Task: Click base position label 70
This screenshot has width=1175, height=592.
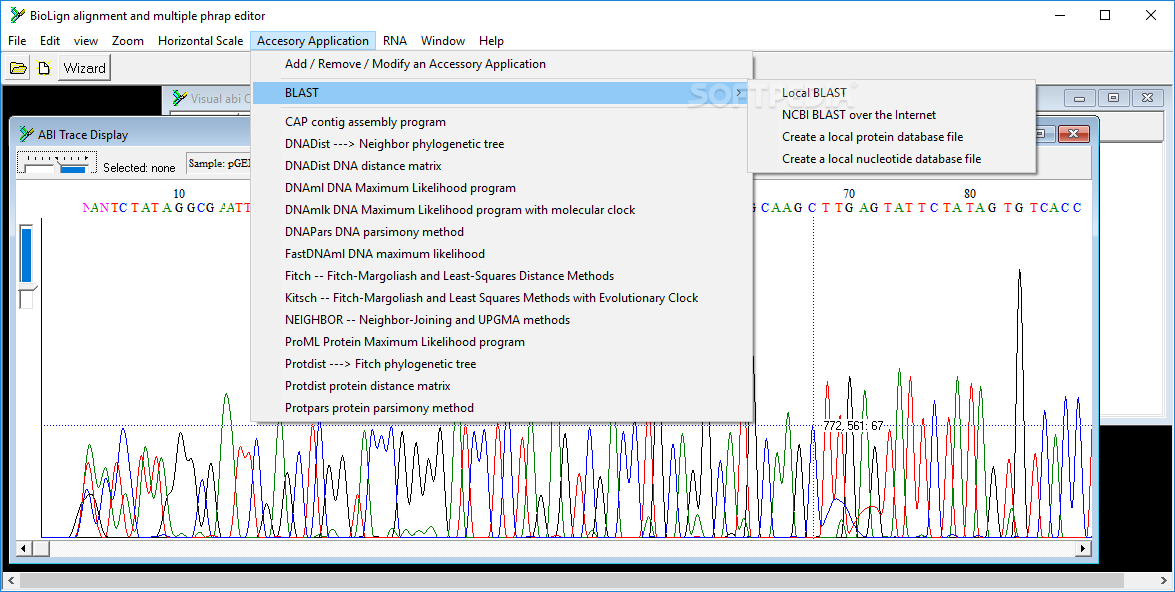Action: [848, 193]
